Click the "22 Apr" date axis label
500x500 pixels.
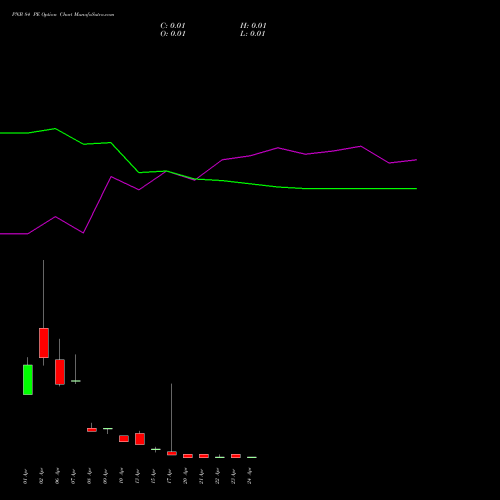coord(218,476)
